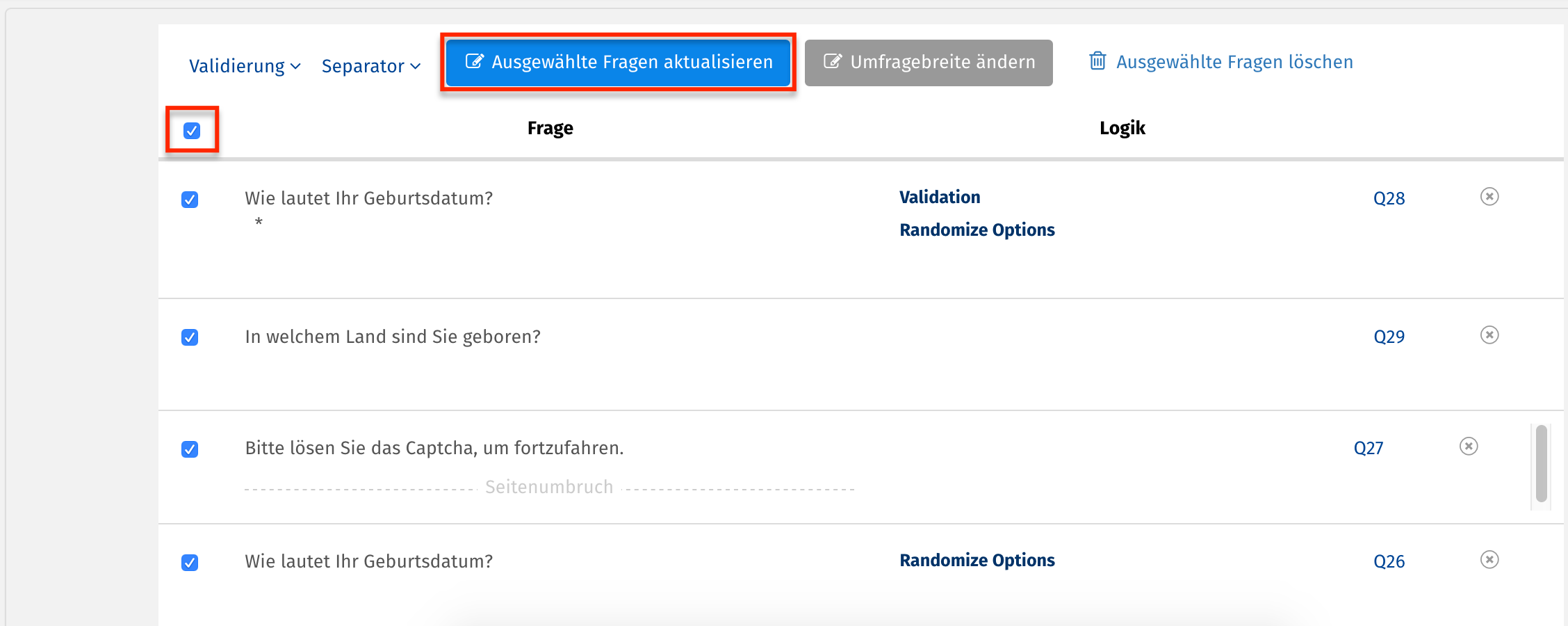Remove question Q28 using its circled X icon
Viewport: 1568px width, 626px height.
click(x=1489, y=197)
